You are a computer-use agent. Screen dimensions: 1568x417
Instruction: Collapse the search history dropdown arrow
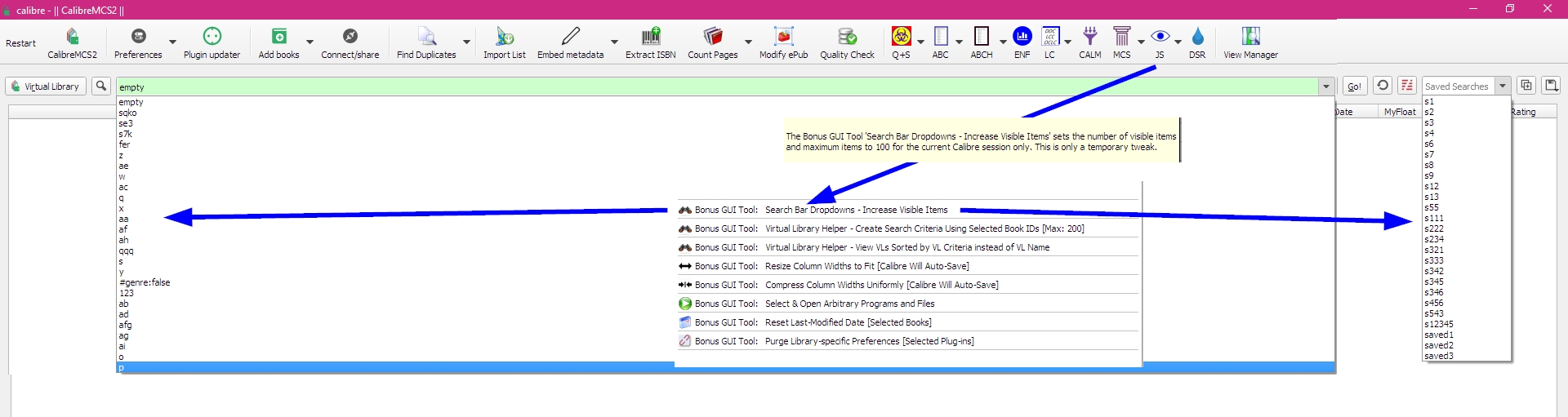[x=1326, y=87]
